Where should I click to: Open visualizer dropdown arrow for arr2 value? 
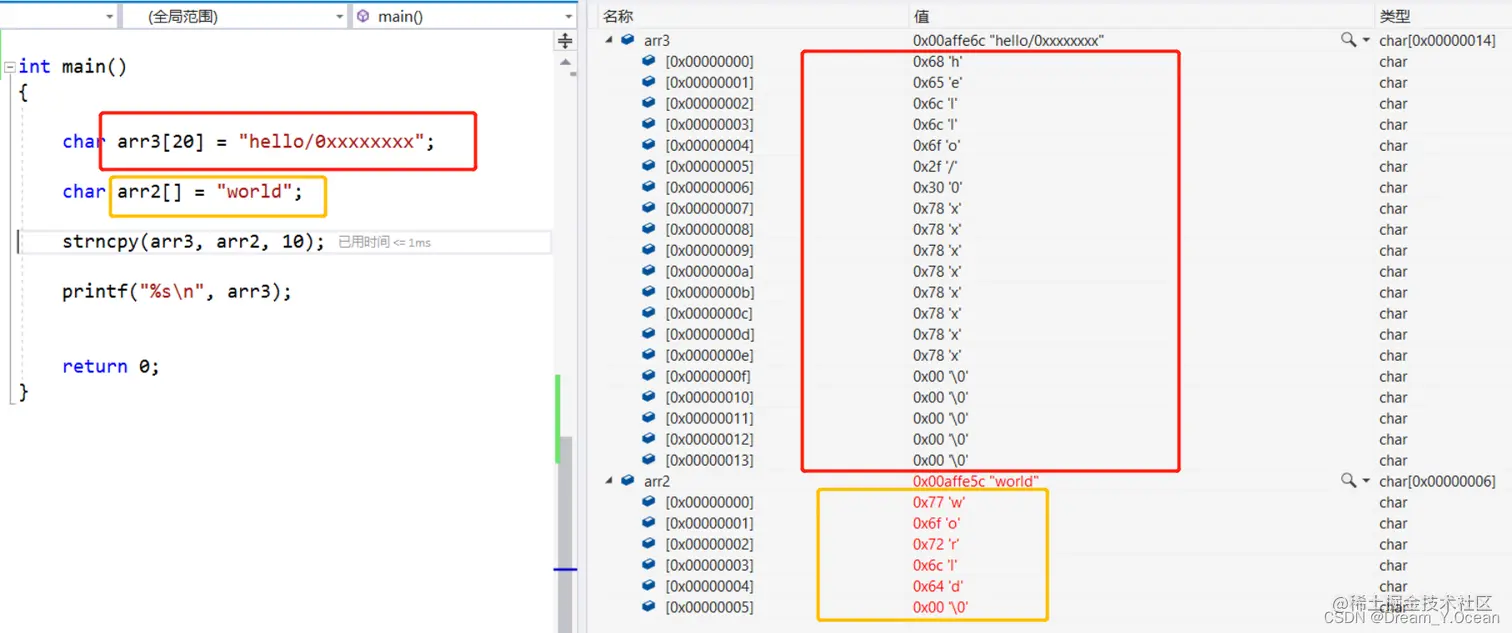click(x=1366, y=482)
